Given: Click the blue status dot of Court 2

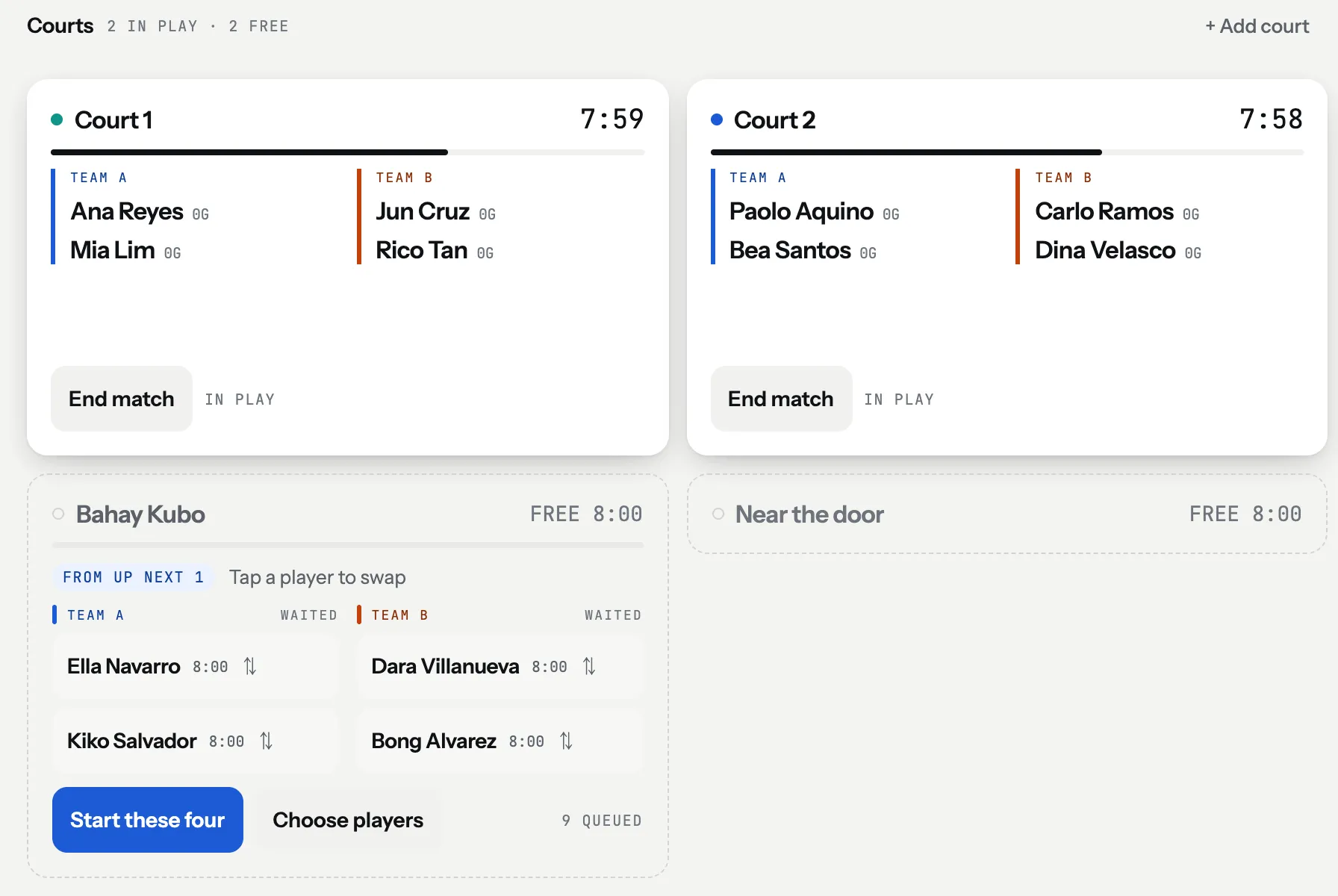Looking at the screenshot, I should [x=717, y=119].
